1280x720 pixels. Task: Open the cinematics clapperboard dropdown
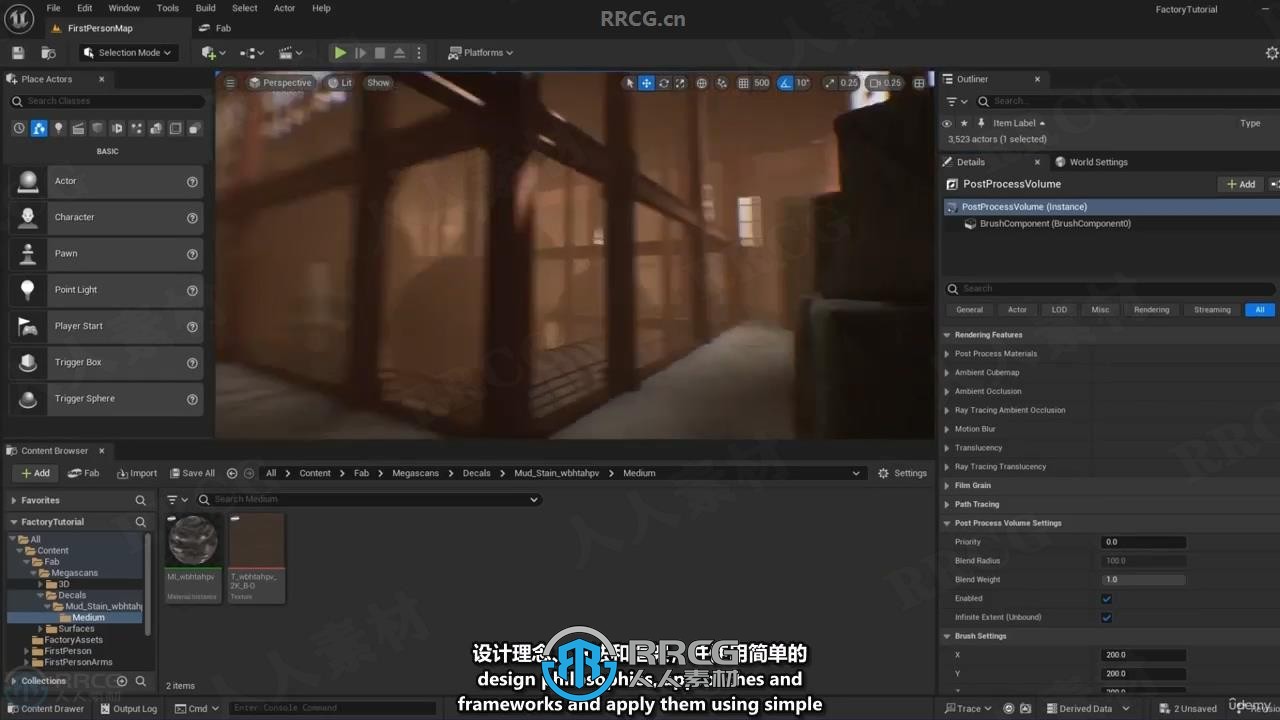tap(291, 53)
